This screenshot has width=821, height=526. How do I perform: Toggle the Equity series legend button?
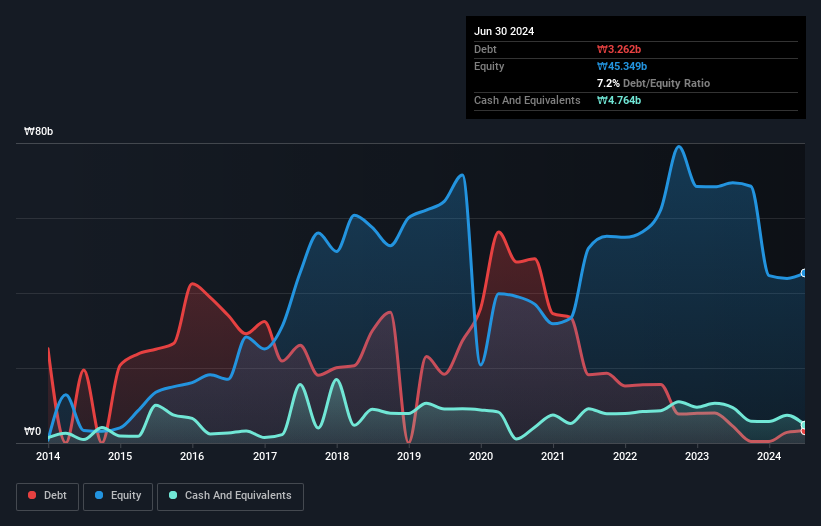pyautogui.click(x=118, y=496)
